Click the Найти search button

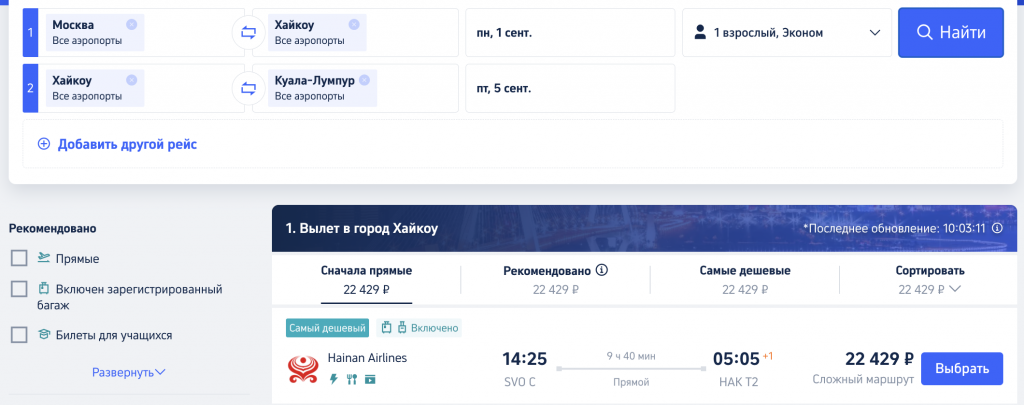(951, 33)
